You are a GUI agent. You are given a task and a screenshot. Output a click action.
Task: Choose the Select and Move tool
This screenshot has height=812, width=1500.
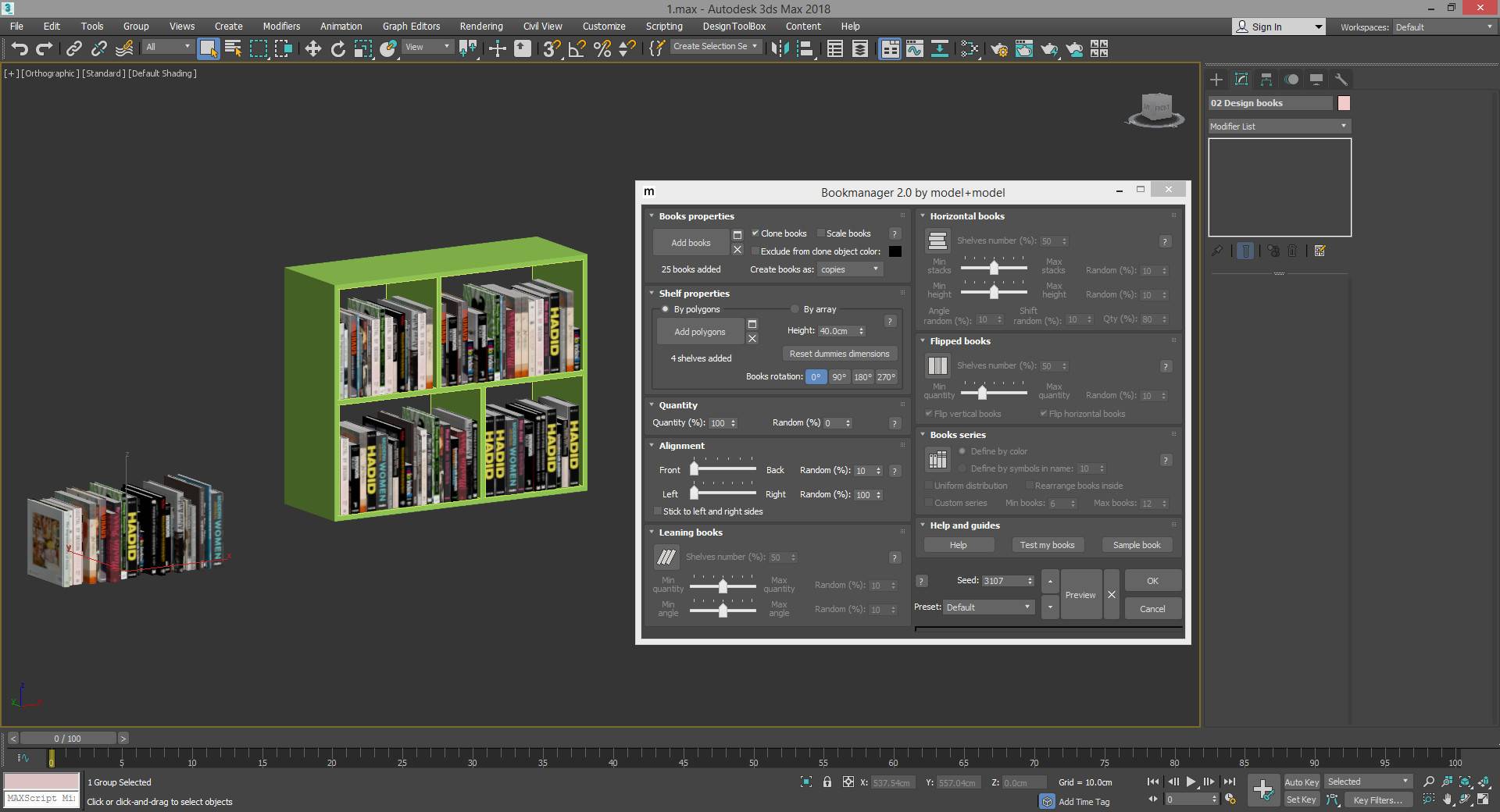[313, 49]
